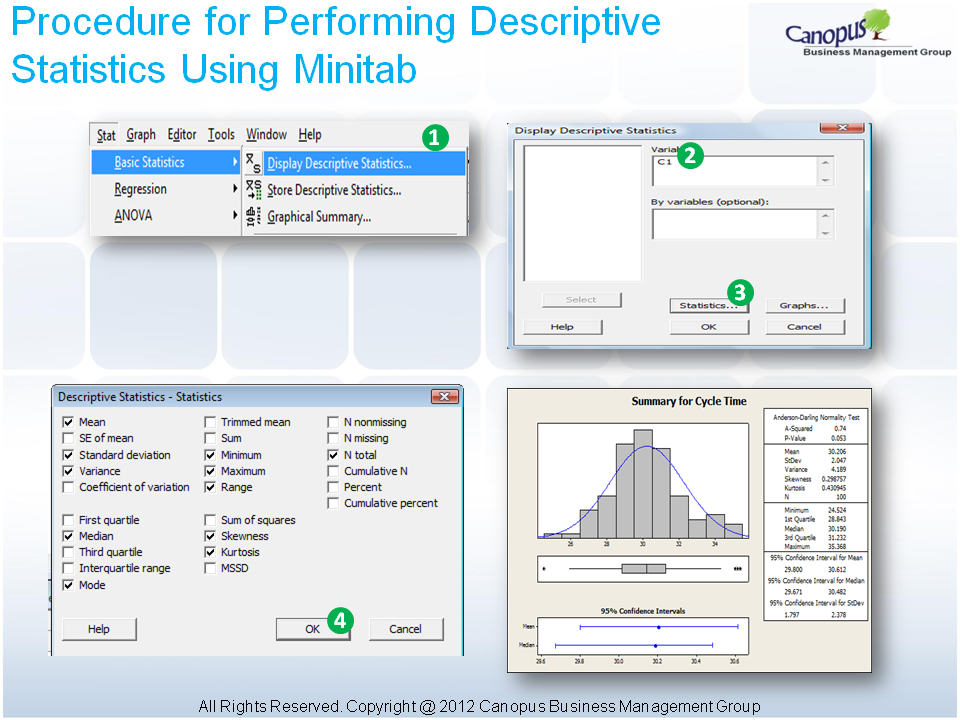Click the Variables box scroll-up arrow
The width and height of the screenshot is (960, 720).
[825, 163]
